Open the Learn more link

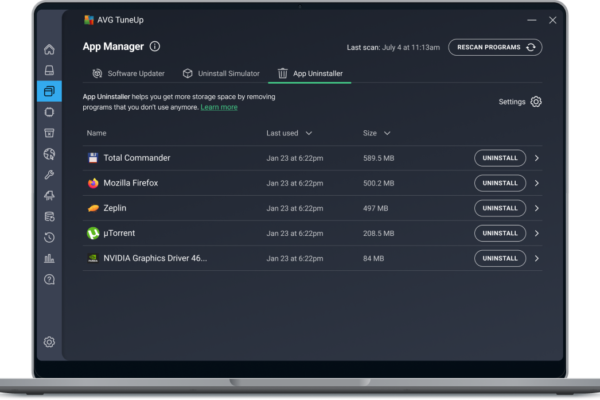point(219,107)
